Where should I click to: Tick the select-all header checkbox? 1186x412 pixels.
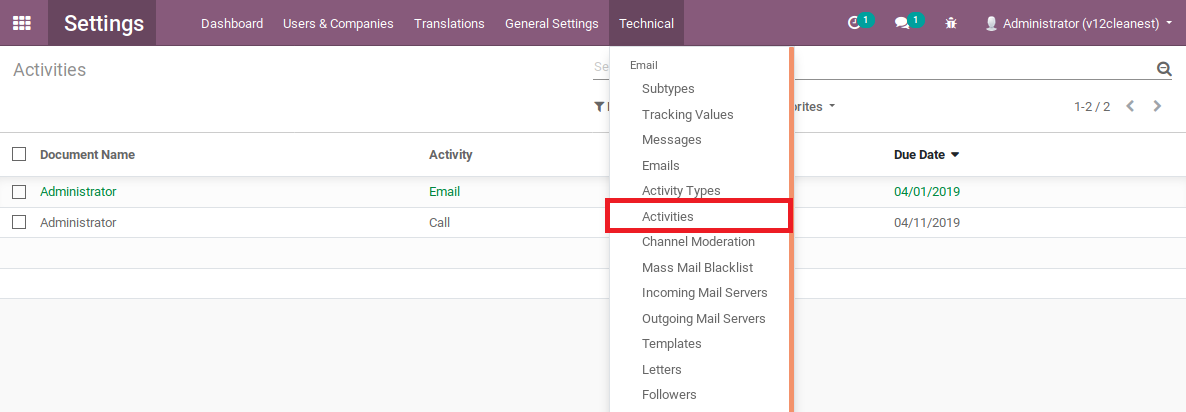pyautogui.click(x=19, y=154)
